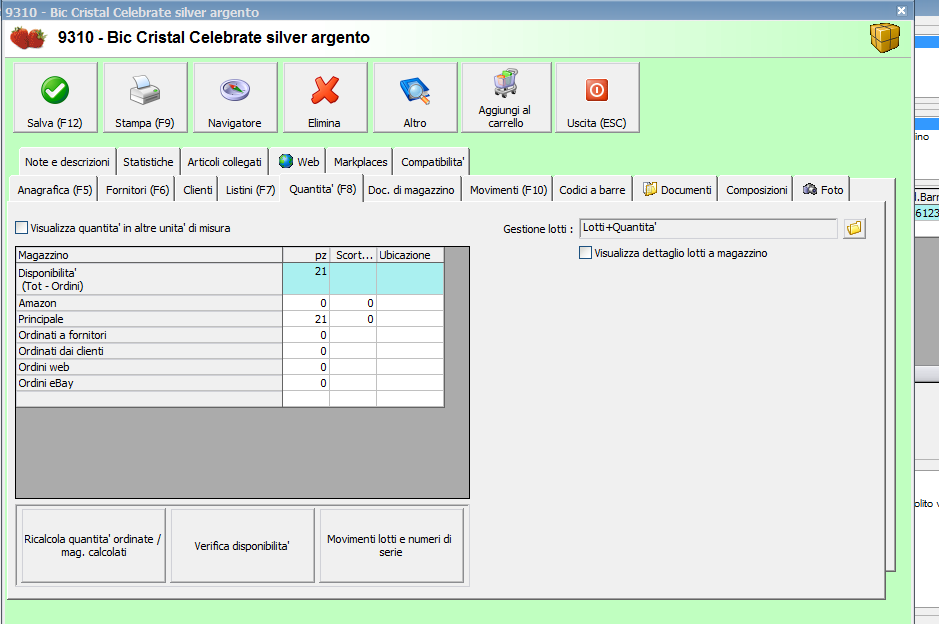Click the Disponibilita' pz cell showing 21
Screen dimensions: 939x624
[x=306, y=279]
